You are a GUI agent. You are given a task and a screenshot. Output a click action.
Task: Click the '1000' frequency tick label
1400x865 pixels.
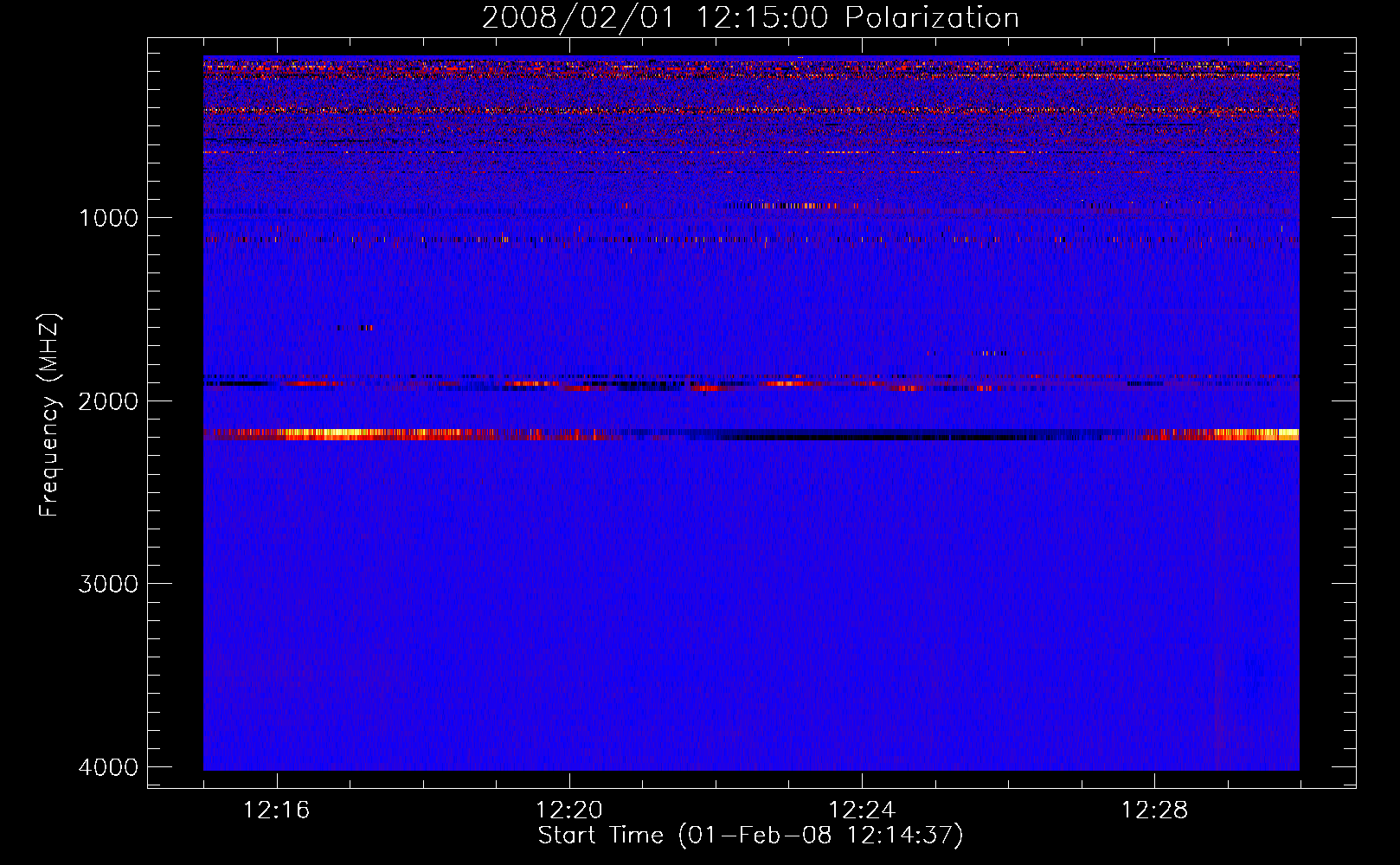[108, 218]
